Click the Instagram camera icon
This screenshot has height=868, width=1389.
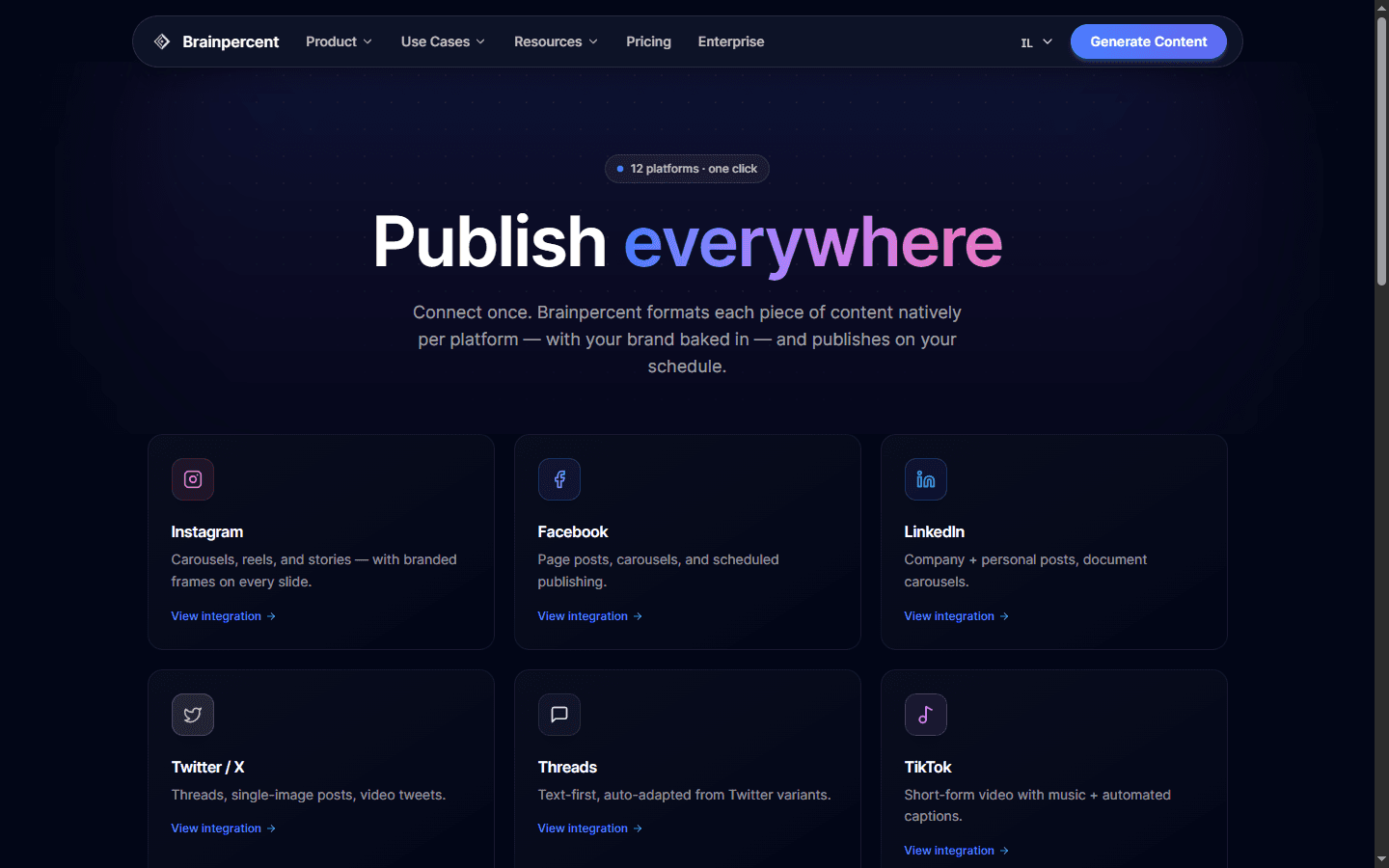point(193,479)
